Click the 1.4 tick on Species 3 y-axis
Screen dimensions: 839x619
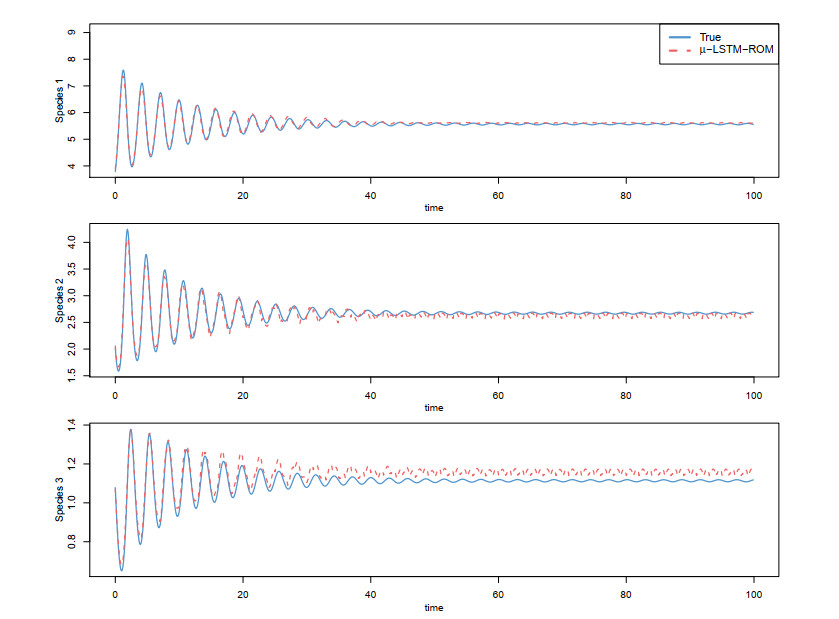[x=71, y=426]
